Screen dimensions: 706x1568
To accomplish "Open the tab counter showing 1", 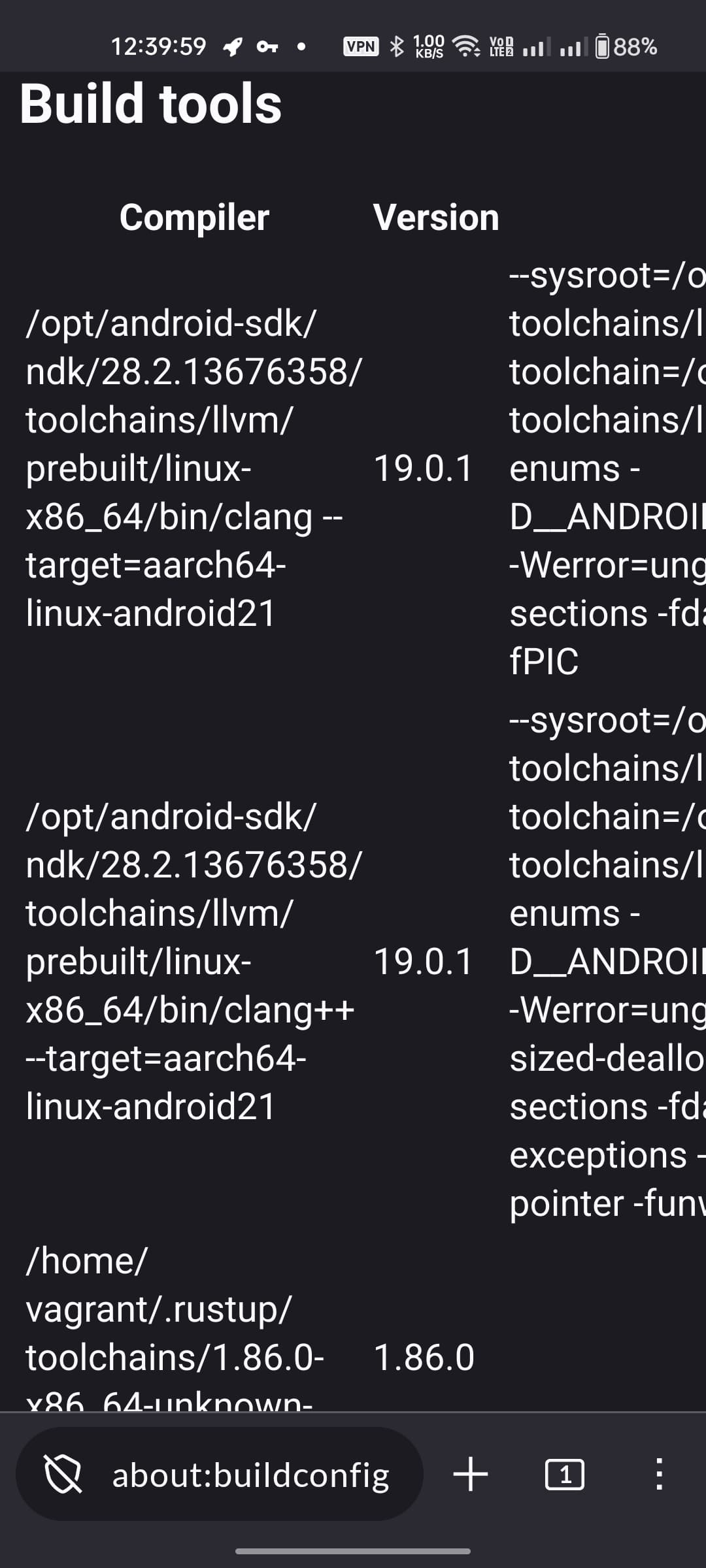I will 564,1475.
